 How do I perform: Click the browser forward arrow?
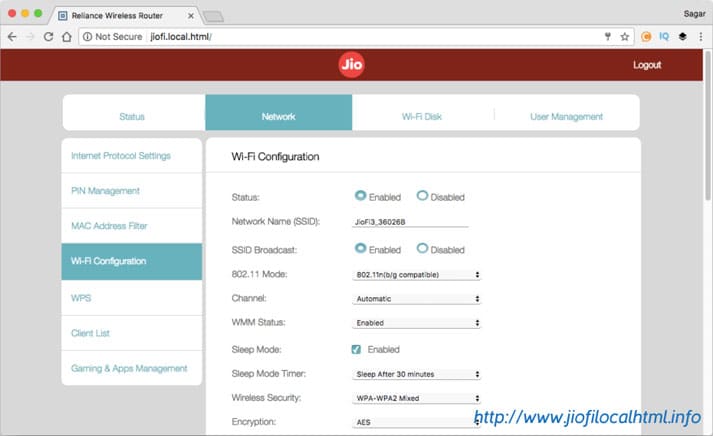[x=30, y=37]
